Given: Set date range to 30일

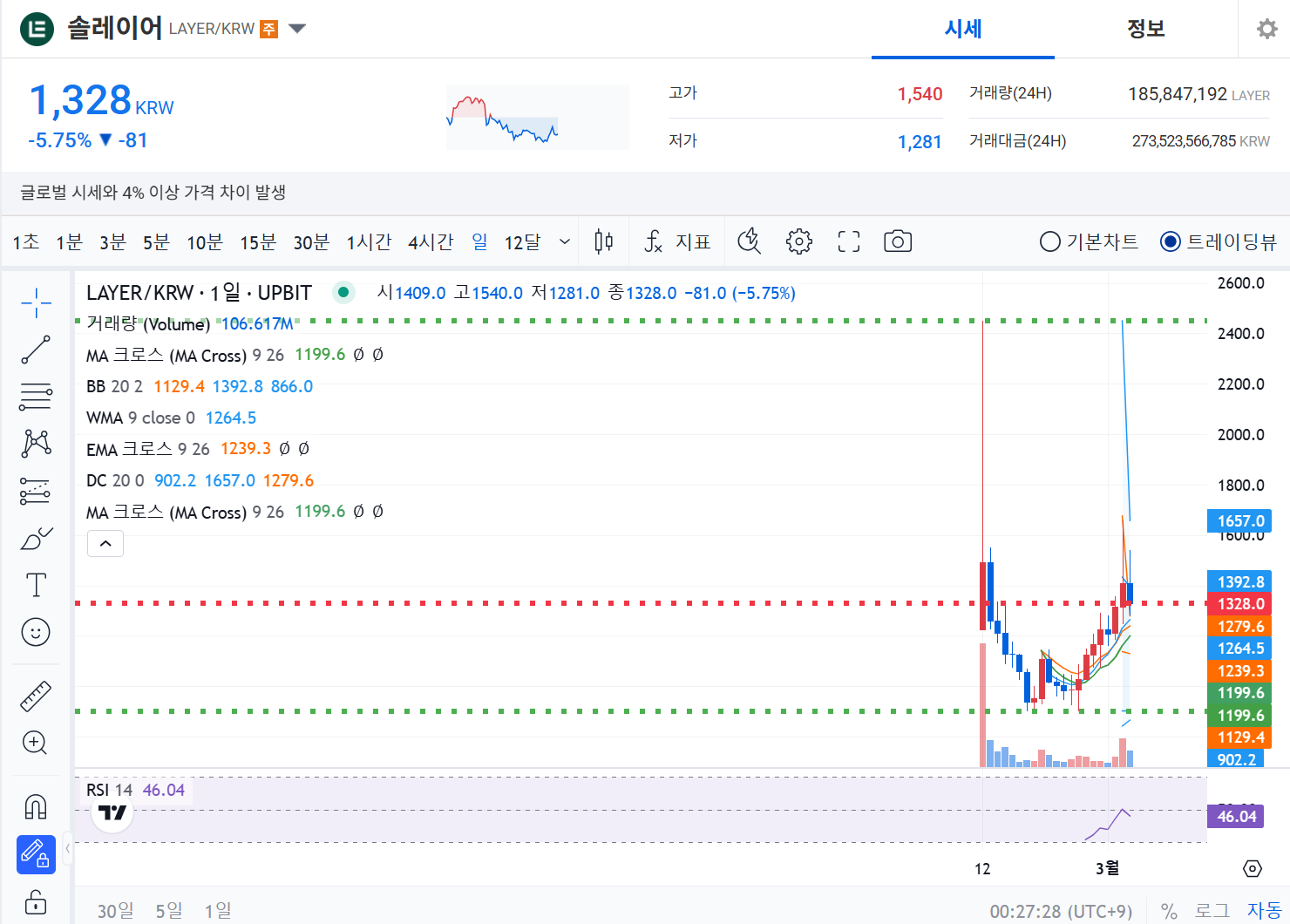Looking at the screenshot, I should (x=116, y=911).
